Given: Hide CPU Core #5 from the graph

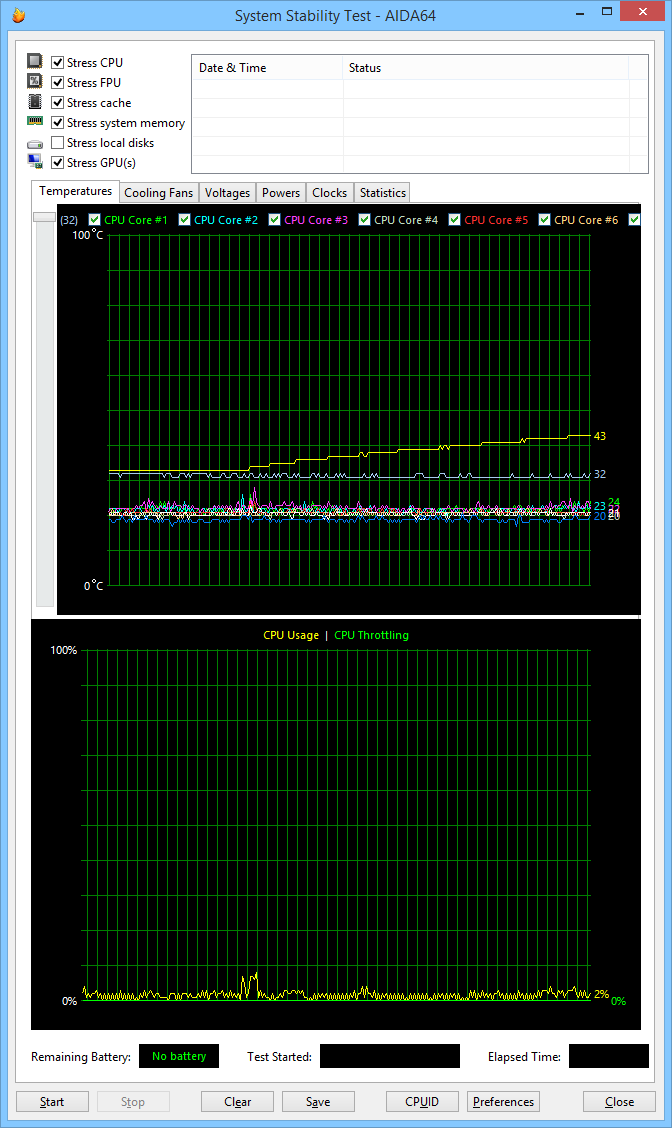Looking at the screenshot, I should 454,219.
